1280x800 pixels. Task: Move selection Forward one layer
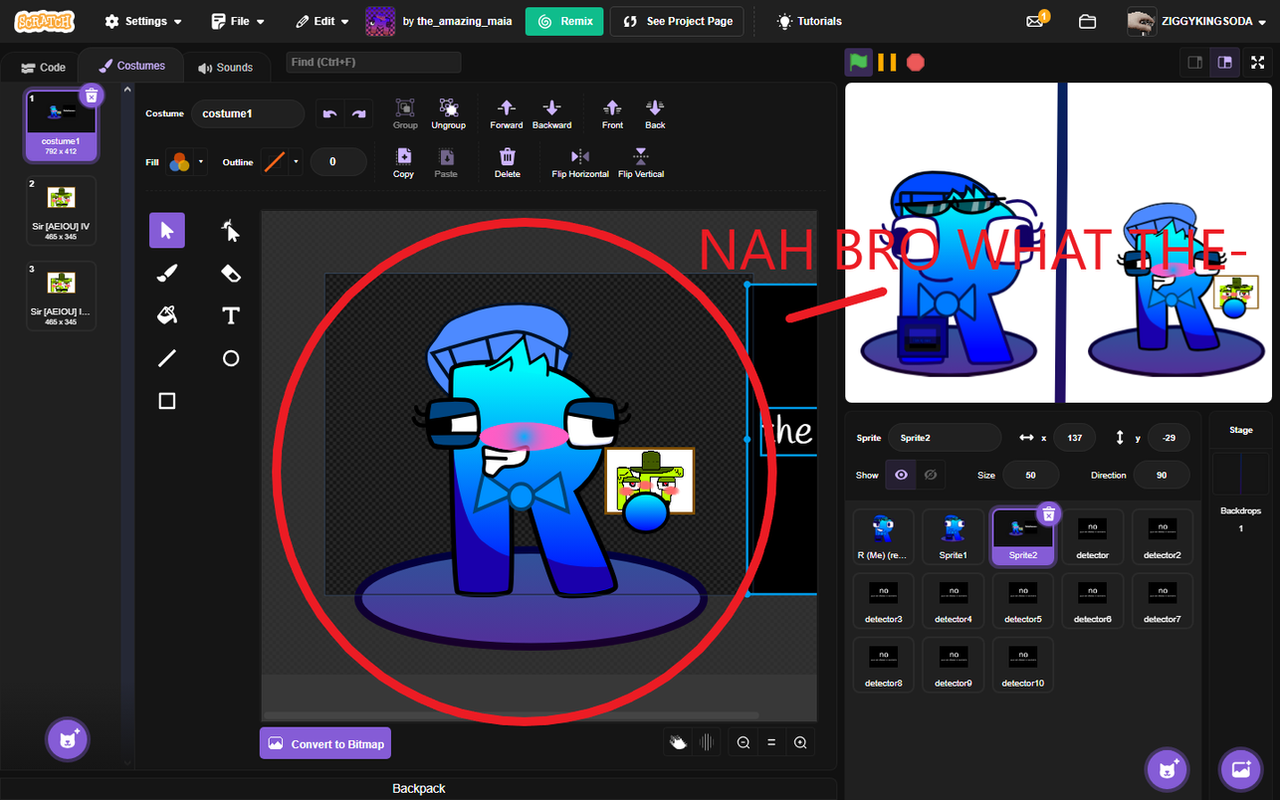(x=506, y=113)
